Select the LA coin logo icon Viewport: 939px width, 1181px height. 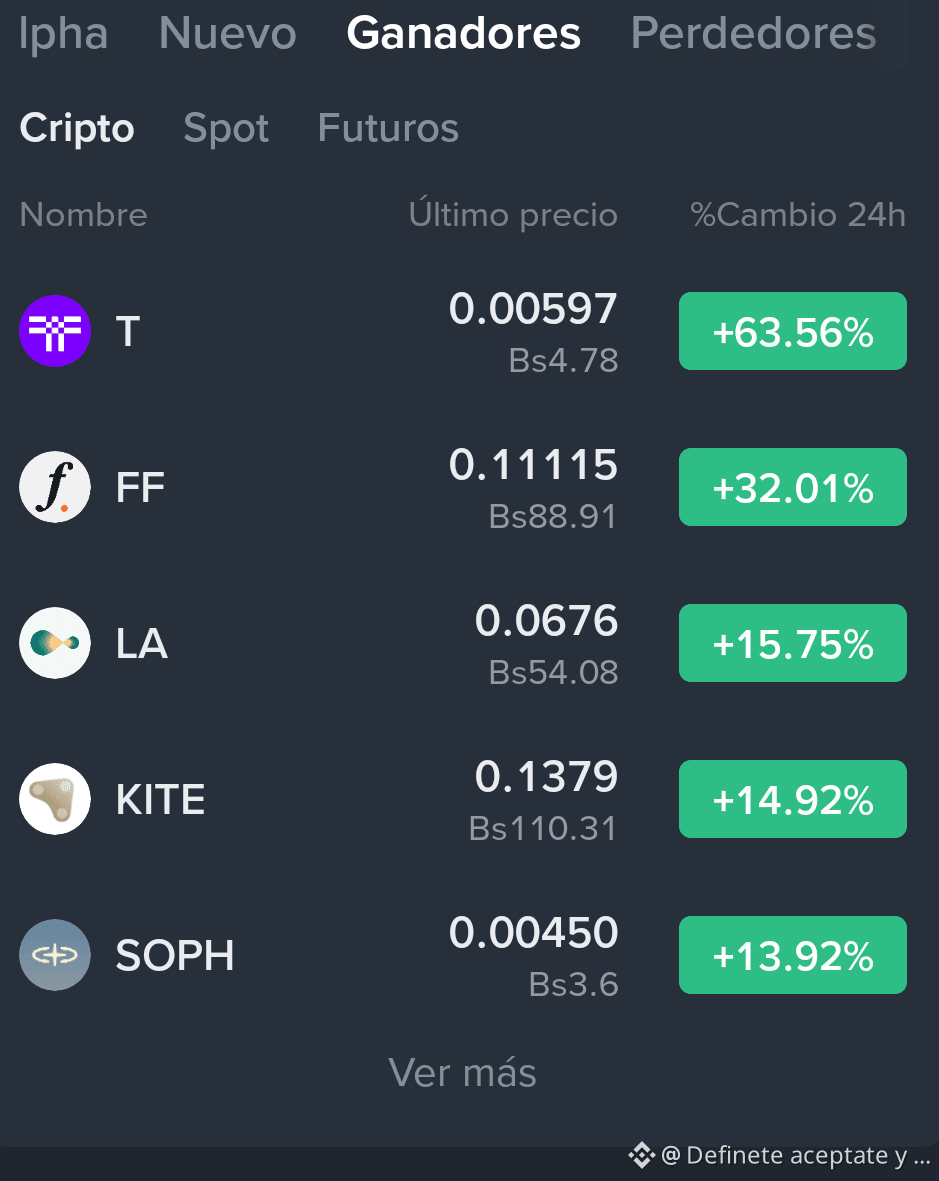55,643
